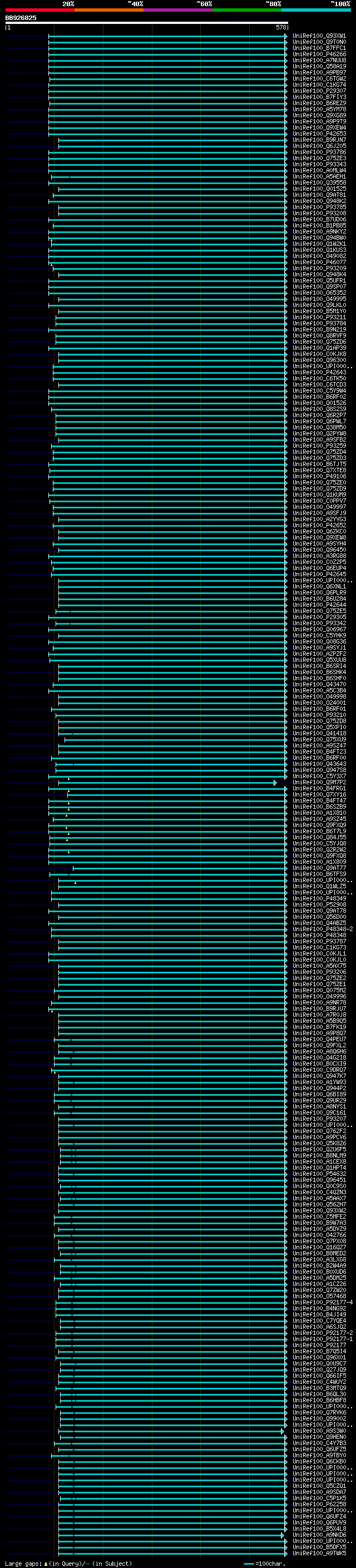Viewport: 356px width, 1568px height.
Task: Select the UniRef100_Q948K2 label
Action: coord(319,201)
